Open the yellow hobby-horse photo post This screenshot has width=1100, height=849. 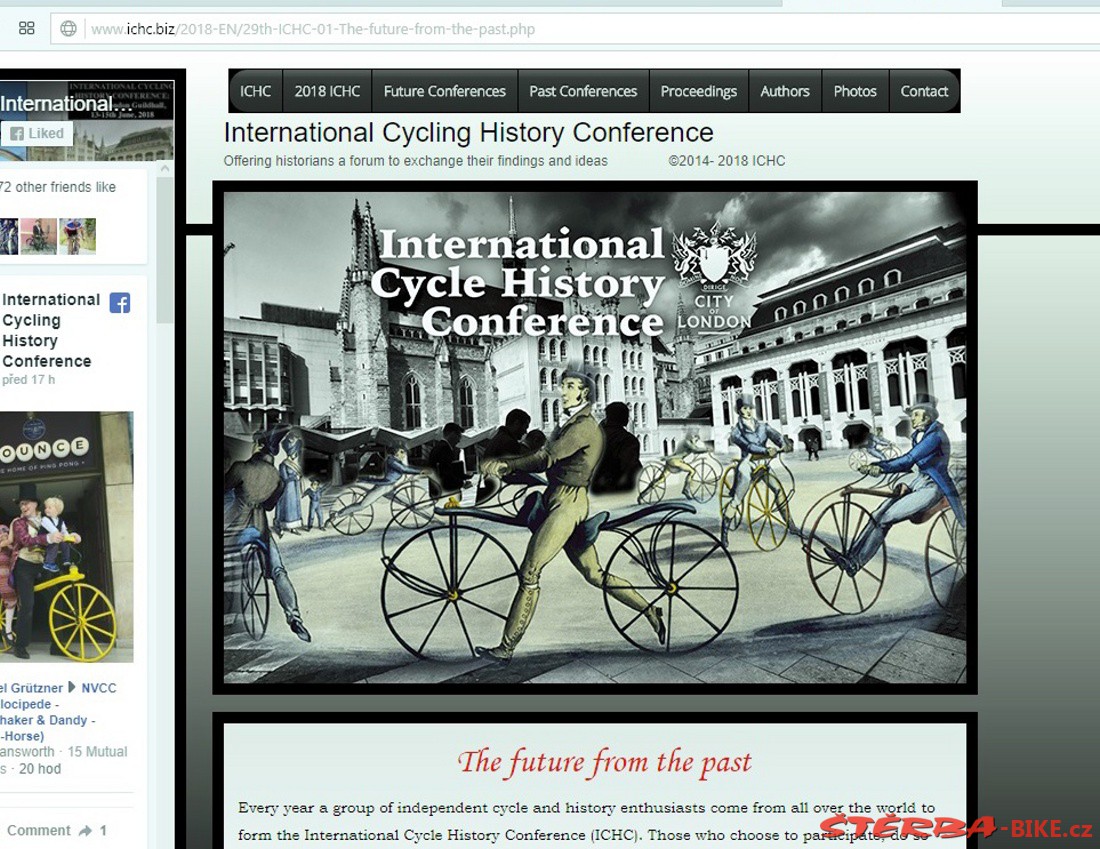click(x=67, y=537)
